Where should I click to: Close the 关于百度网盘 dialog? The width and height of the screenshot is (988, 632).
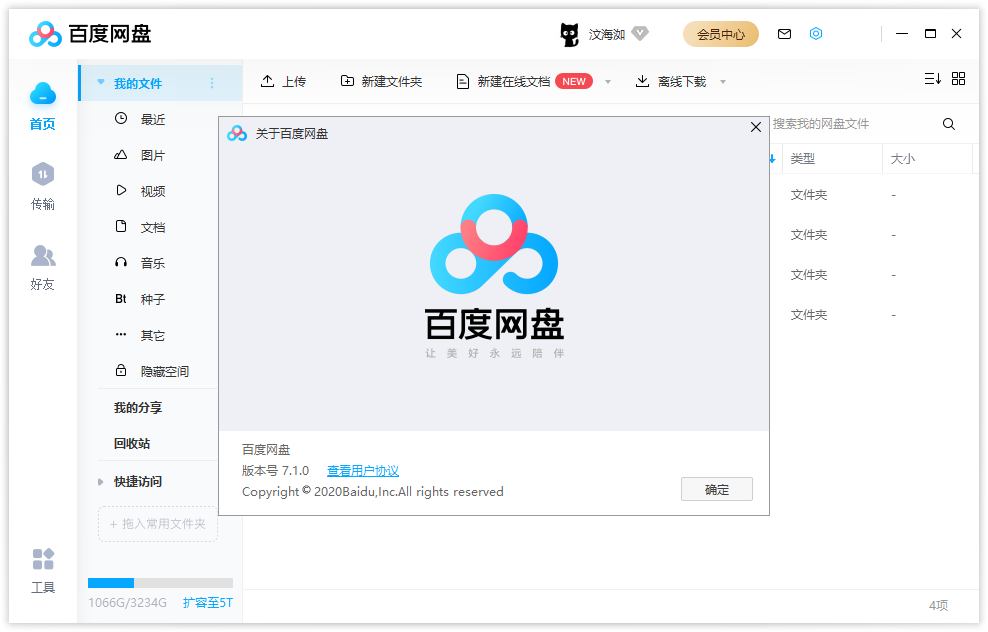(x=755, y=127)
